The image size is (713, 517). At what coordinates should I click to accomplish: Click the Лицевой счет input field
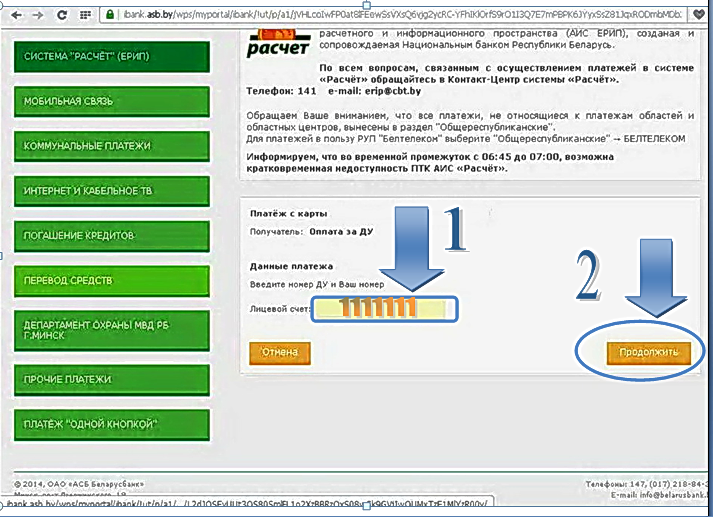pos(385,310)
